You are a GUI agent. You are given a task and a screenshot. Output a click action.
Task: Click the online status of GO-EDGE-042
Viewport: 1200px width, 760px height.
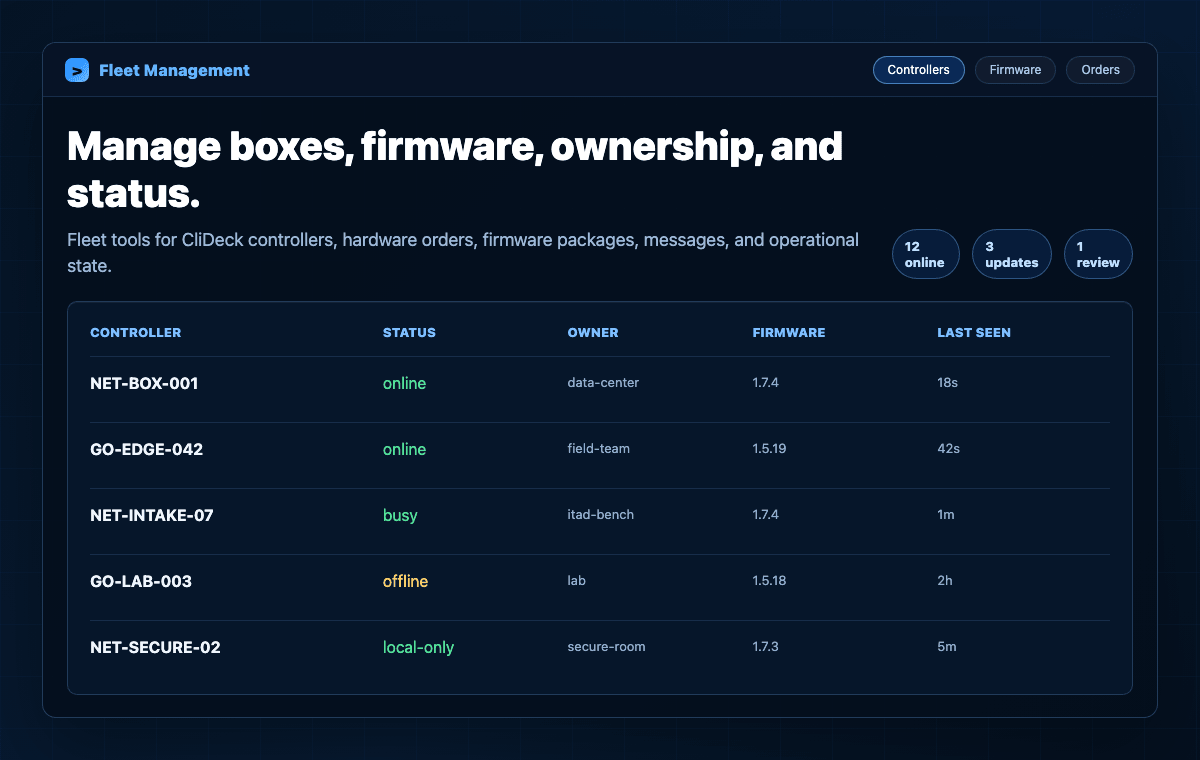(404, 449)
